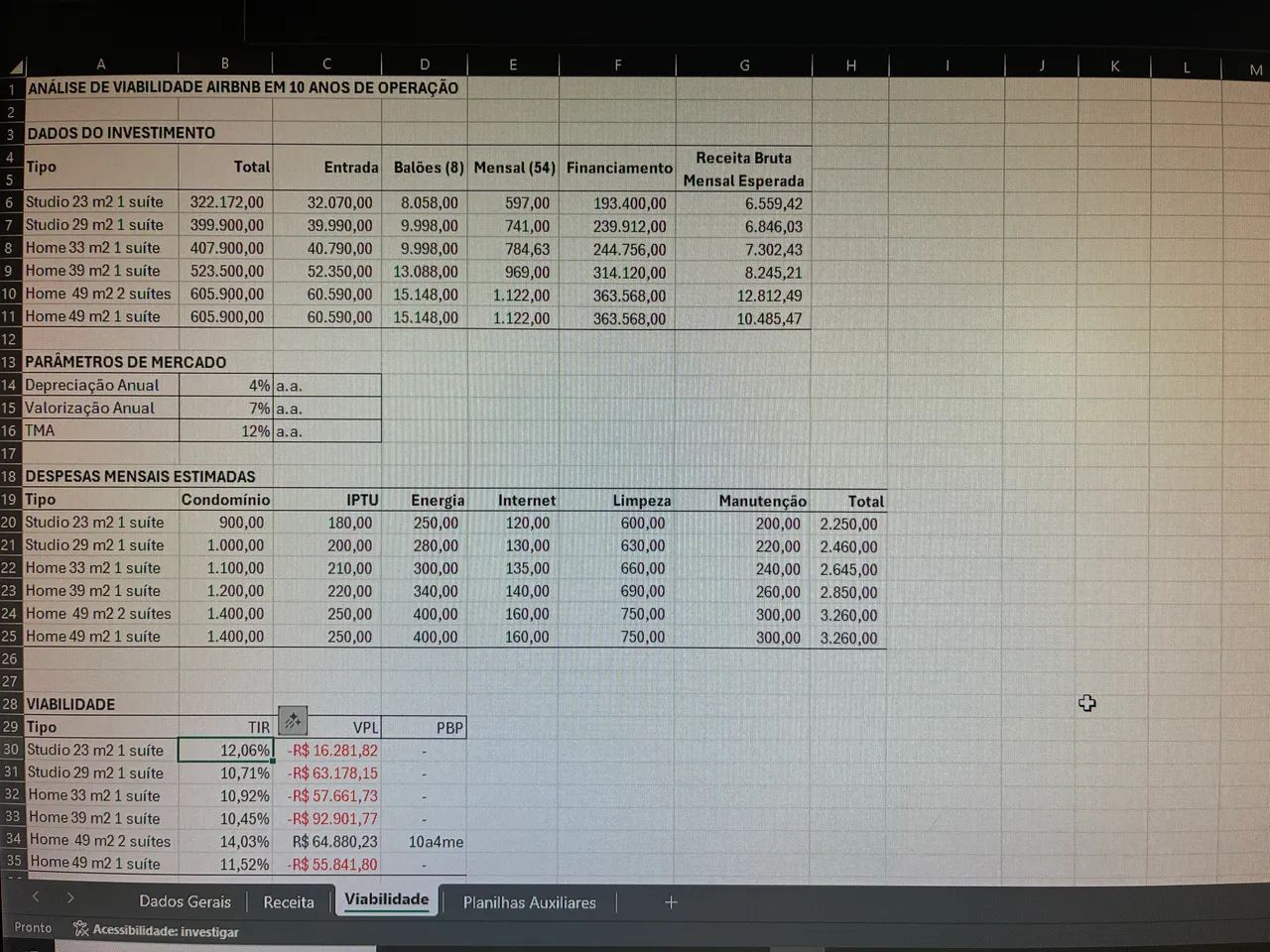
Task: Click the mensal value 784,63
Action: 526,249
